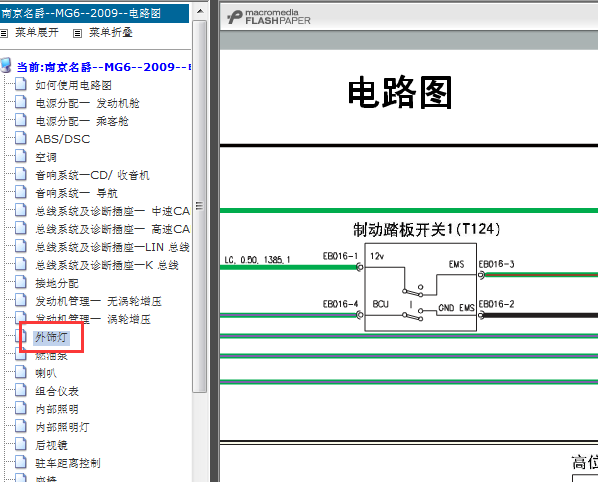Open 发动机管理一 涡轮增压 entry
The width and height of the screenshot is (598, 482).
93,319
